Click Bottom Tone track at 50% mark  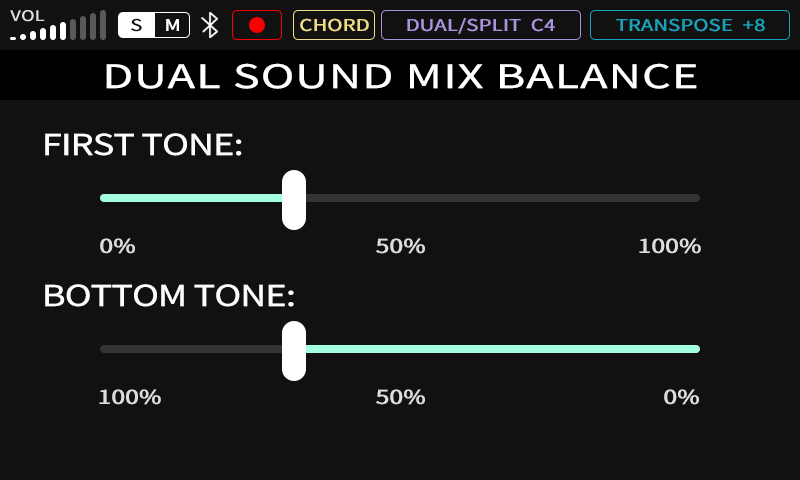400,349
